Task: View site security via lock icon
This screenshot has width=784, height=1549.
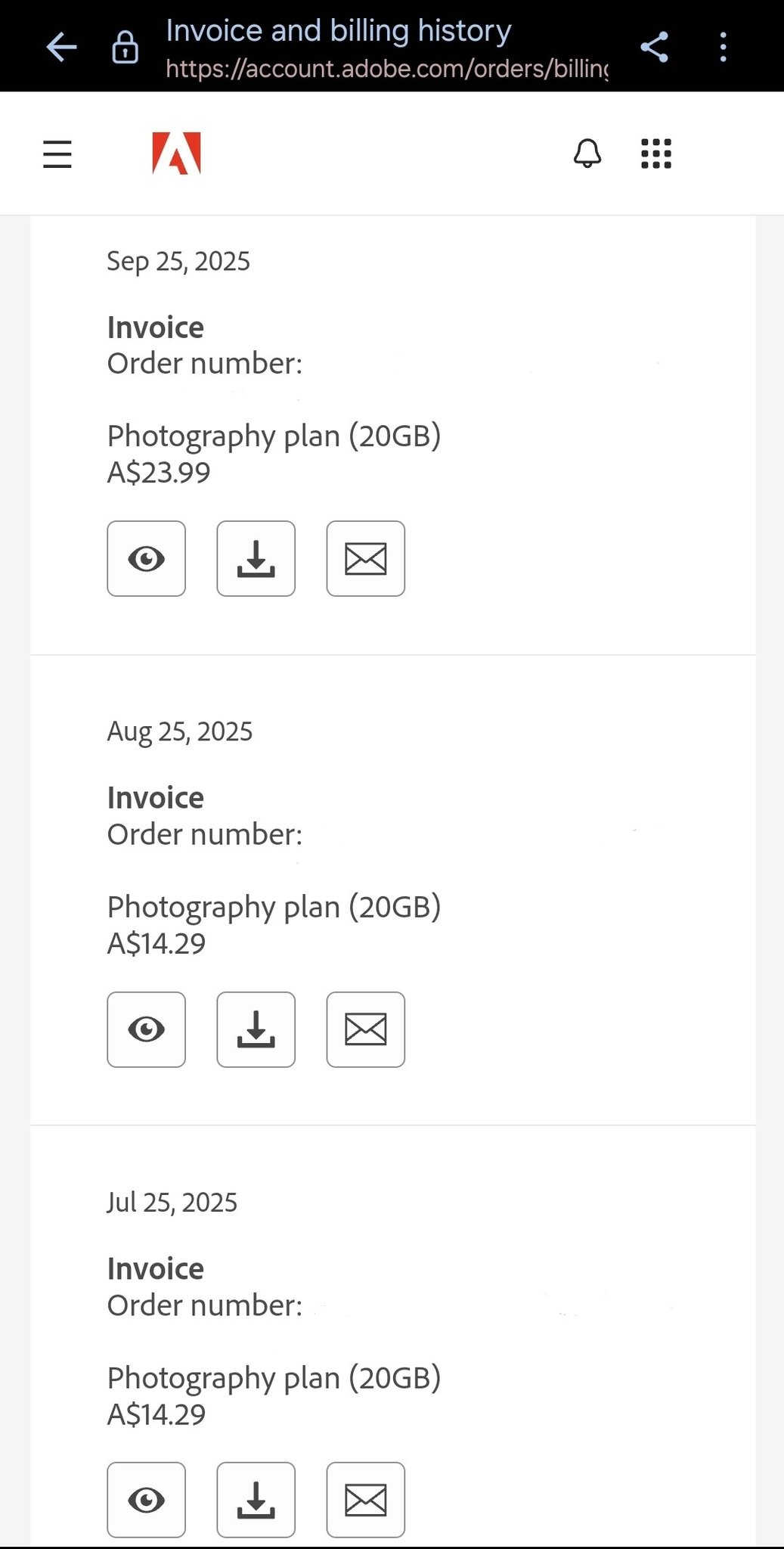Action: [x=125, y=47]
